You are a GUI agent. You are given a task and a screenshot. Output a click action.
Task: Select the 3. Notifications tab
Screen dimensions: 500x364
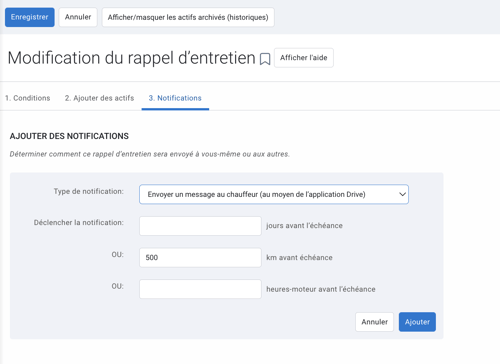coord(175,98)
